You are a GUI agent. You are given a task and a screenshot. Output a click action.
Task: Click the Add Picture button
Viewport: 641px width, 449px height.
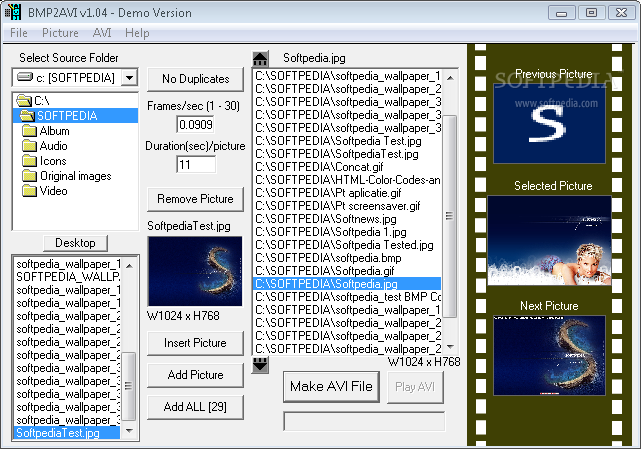point(195,375)
